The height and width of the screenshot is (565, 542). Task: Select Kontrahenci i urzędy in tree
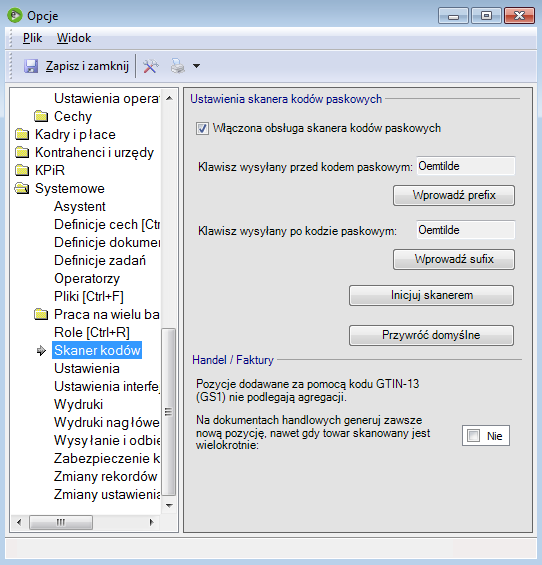coord(94,152)
